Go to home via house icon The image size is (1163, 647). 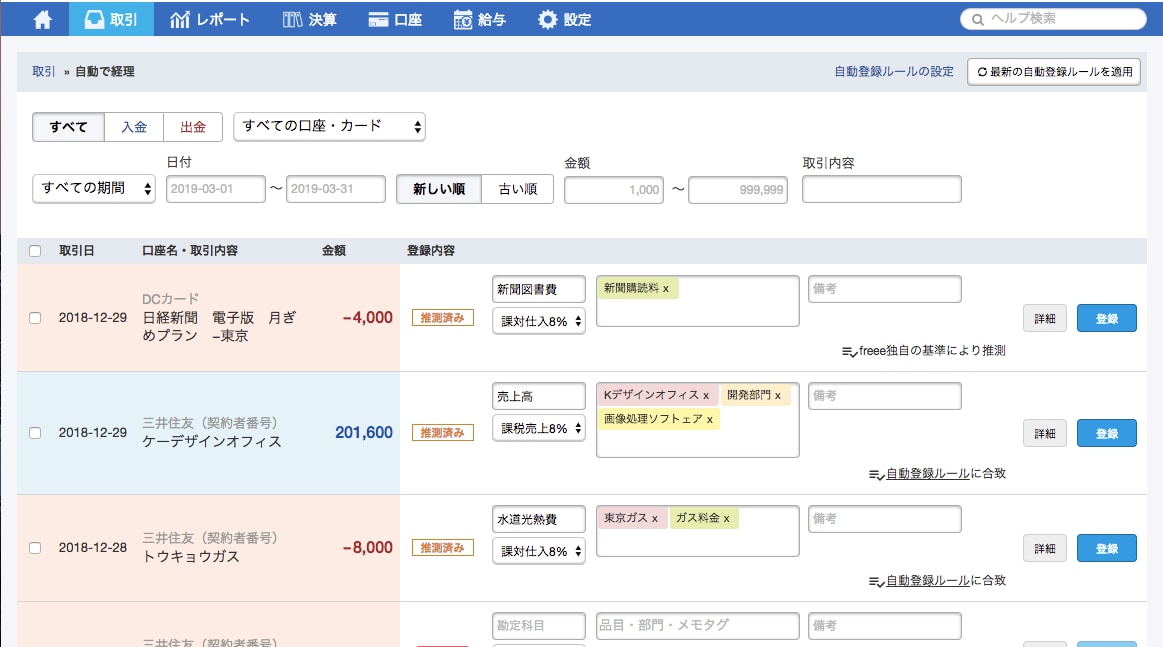pos(43,19)
